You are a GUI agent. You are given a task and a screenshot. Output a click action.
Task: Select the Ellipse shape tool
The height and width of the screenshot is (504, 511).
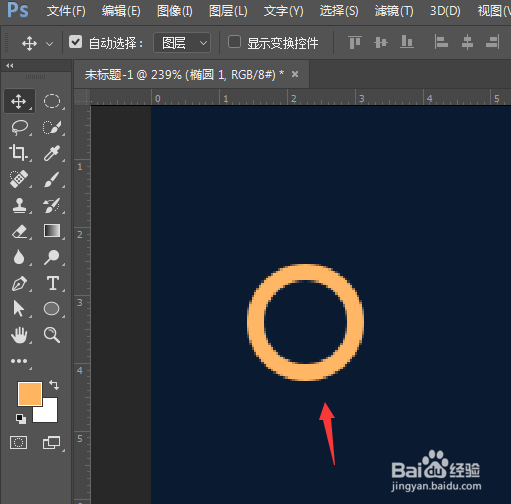click(52, 309)
